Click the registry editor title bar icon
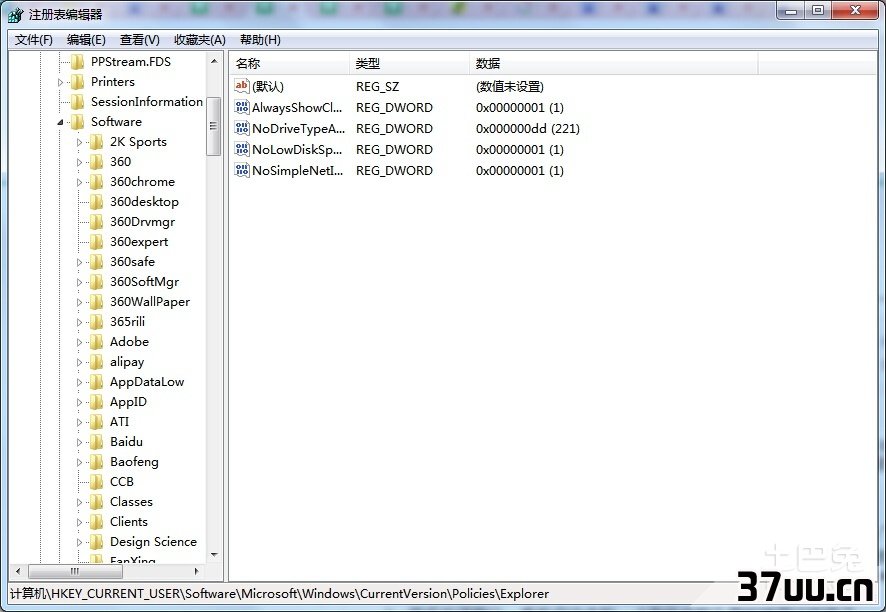Image resolution: width=886 pixels, height=612 pixels. point(15,14)
